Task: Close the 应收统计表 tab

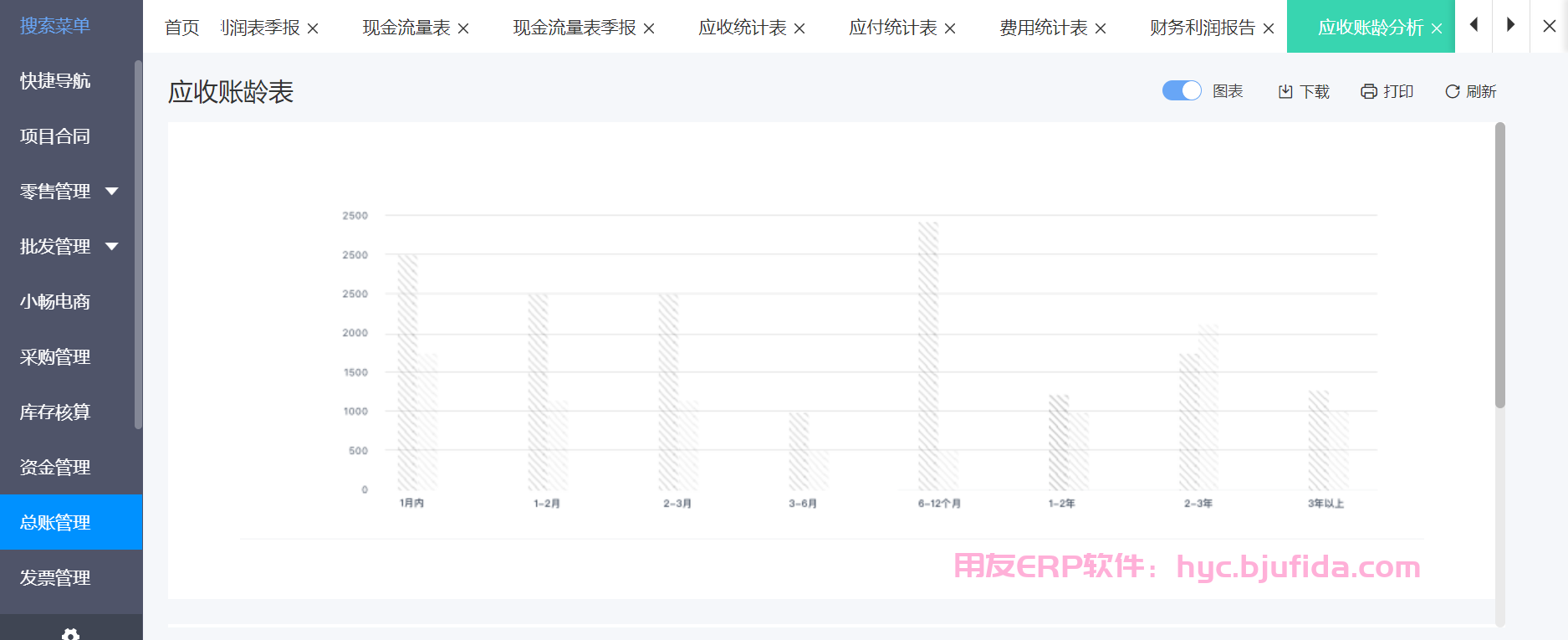Action: (799, 28)
